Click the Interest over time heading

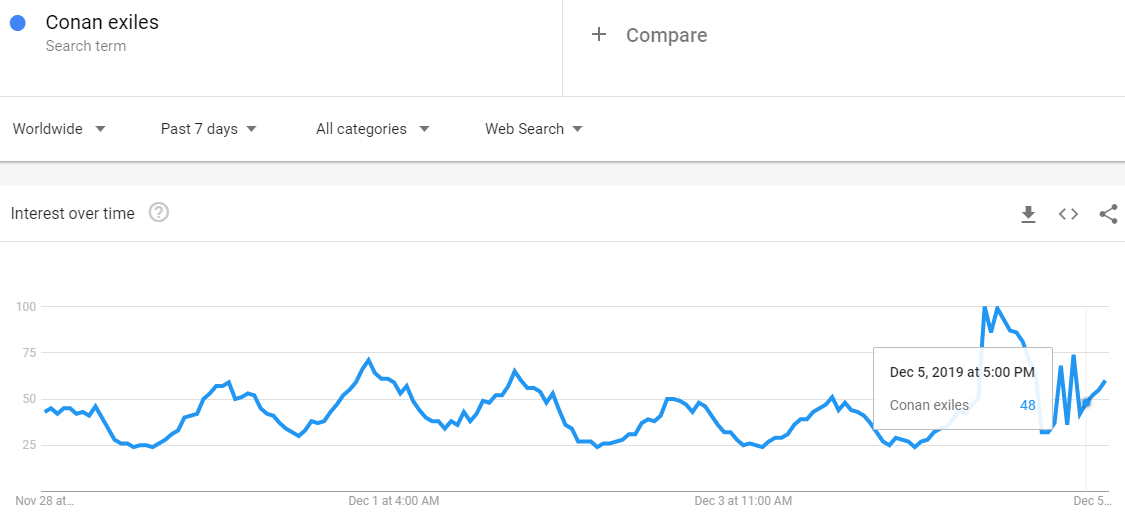coord(72,213)
